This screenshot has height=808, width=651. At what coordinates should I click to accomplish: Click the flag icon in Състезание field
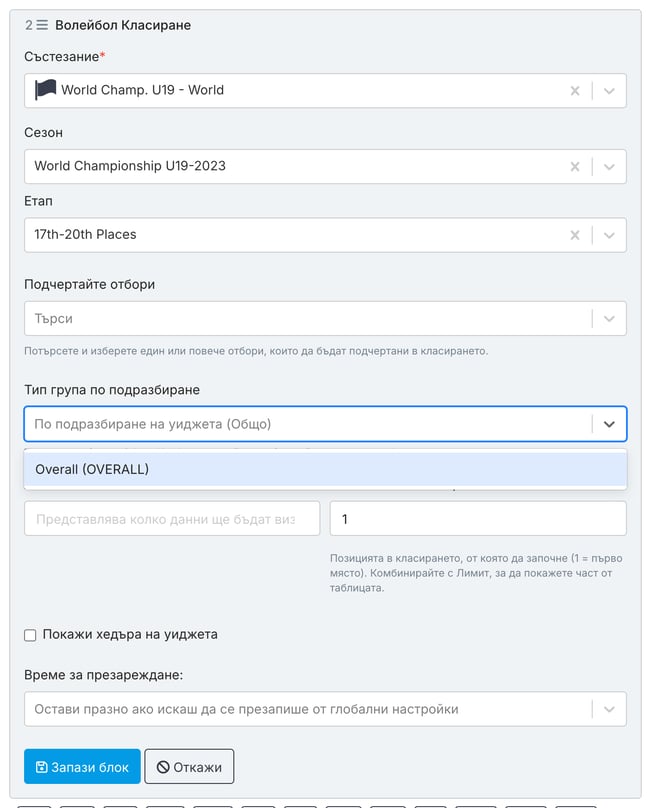(x=45, y=90)
